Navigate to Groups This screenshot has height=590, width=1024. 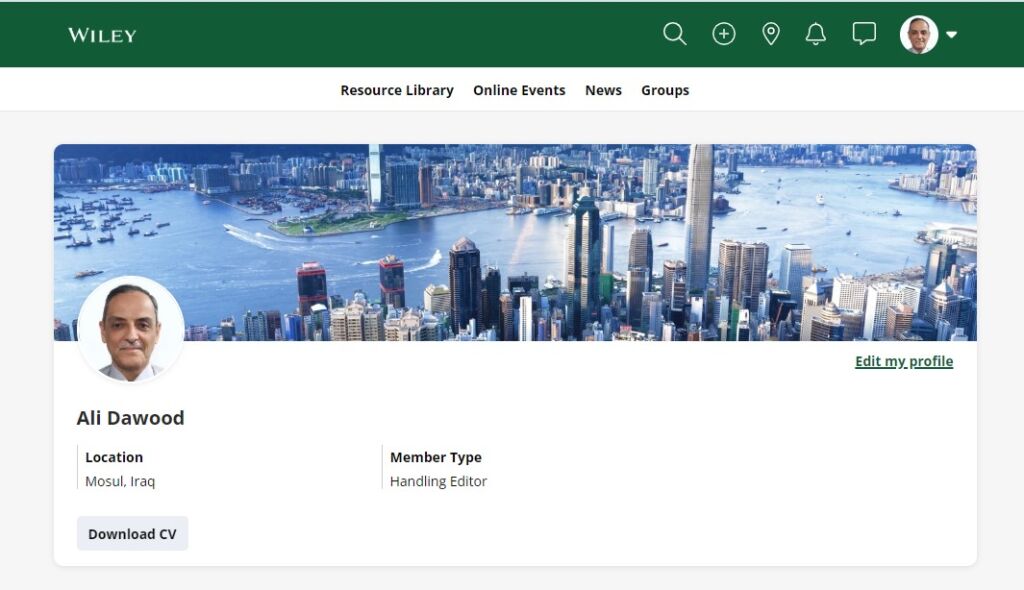click(x=665, y=90)
